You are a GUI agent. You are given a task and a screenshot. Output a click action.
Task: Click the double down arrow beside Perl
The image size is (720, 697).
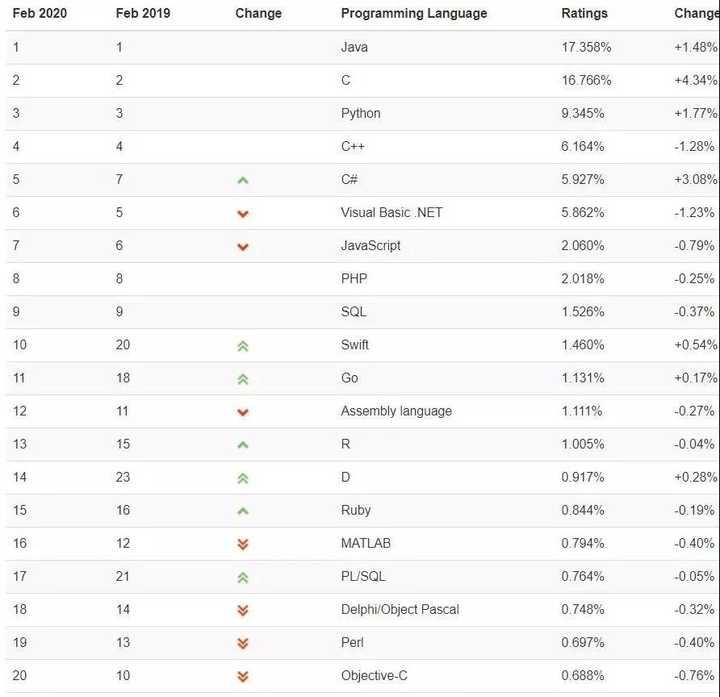(x=242, y=643)
